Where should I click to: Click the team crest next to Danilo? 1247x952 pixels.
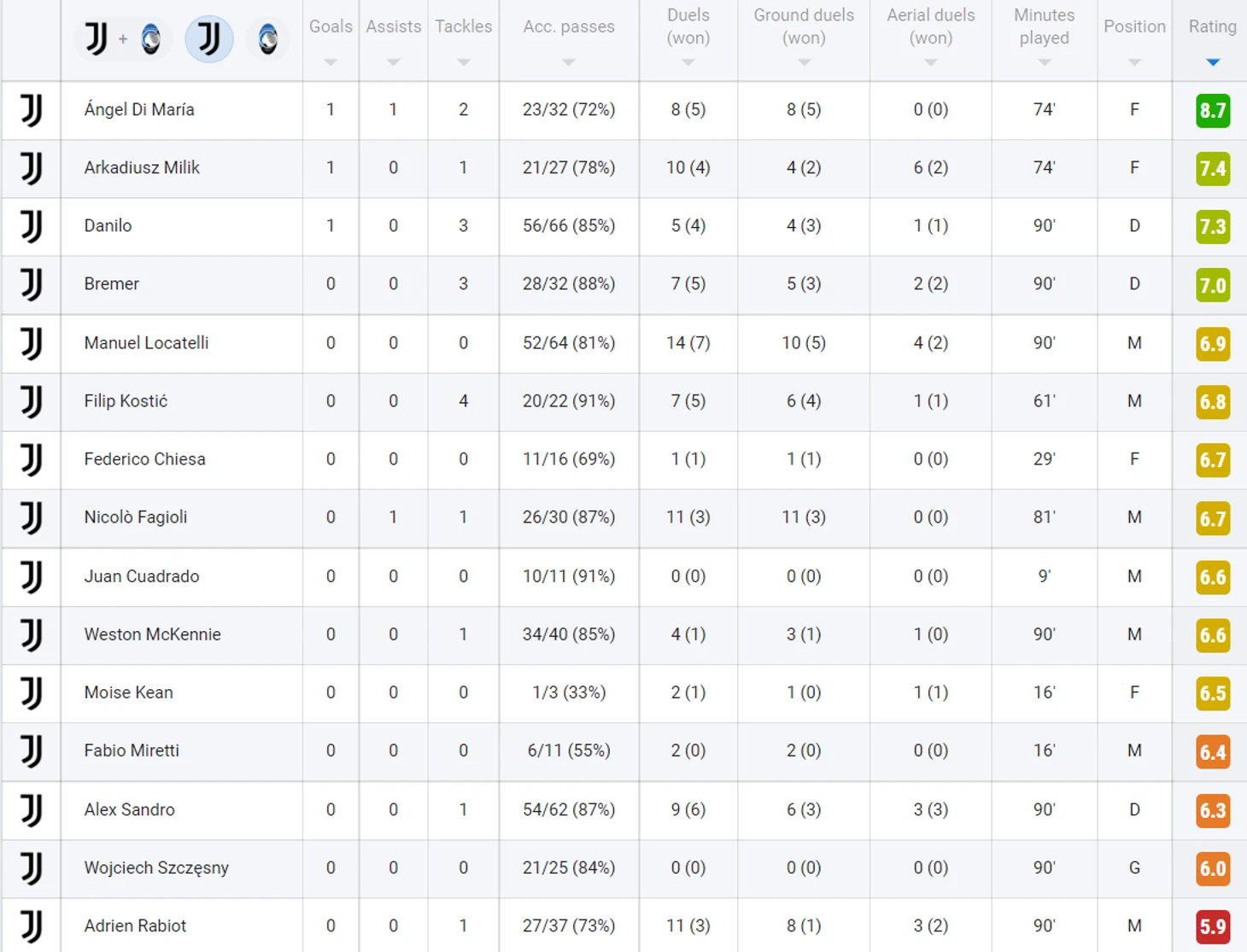32,226
